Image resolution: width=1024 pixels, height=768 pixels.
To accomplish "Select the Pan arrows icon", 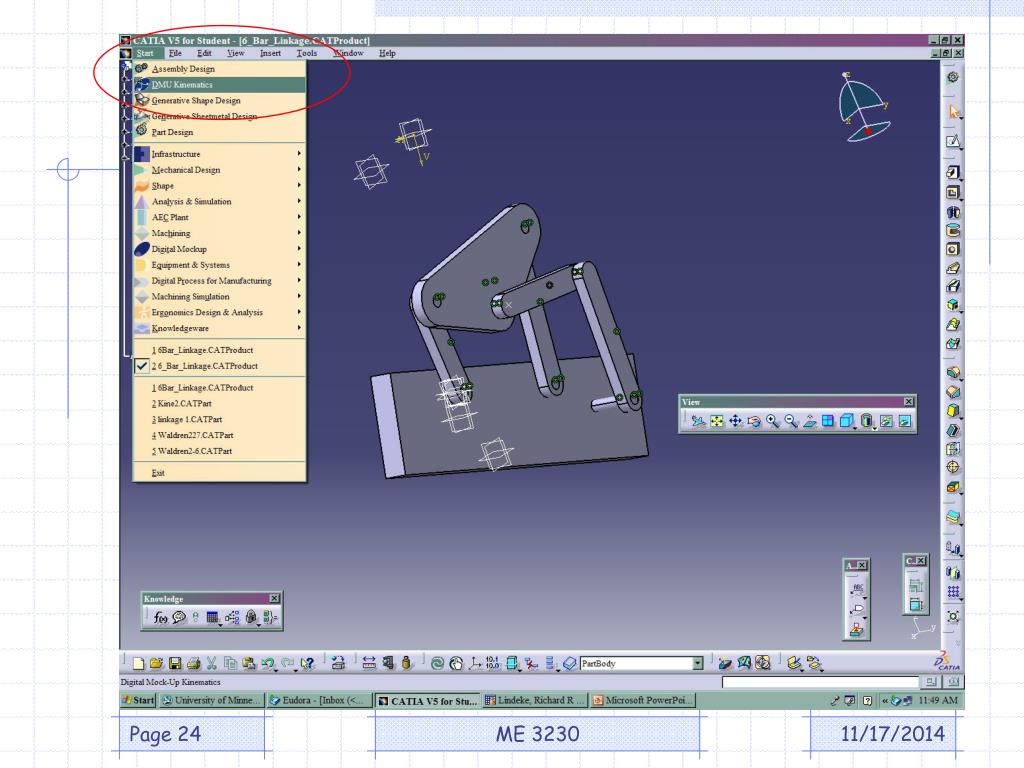I will pyautogui.click(x=735, y=421).
